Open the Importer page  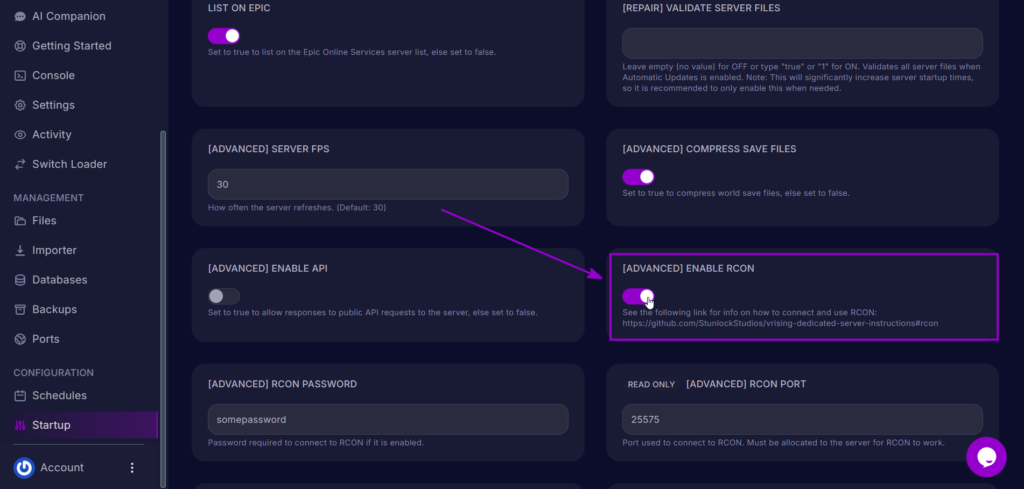pos(54,250)
